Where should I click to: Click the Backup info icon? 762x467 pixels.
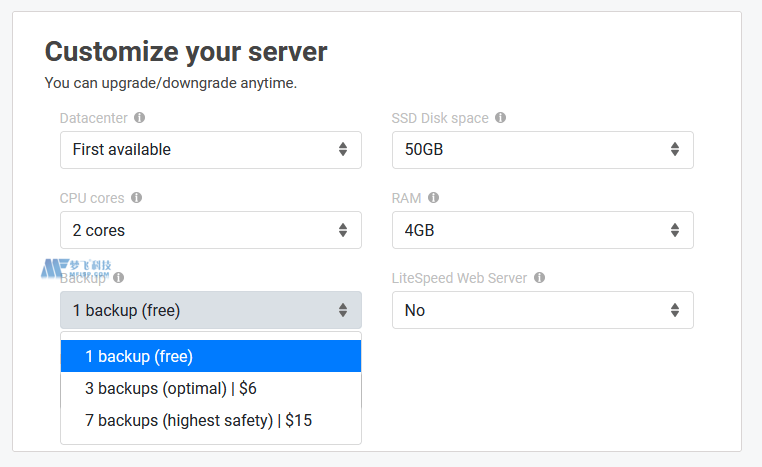(x=119, y=278)
